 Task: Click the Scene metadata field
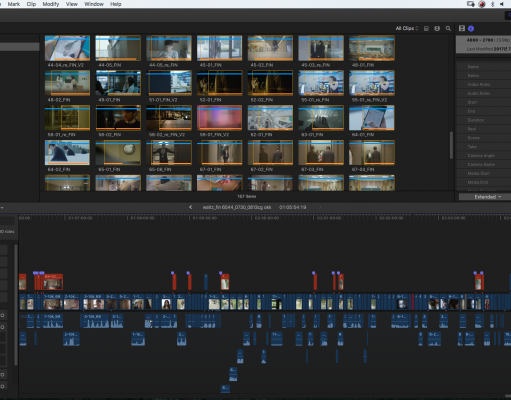(484, 138)
